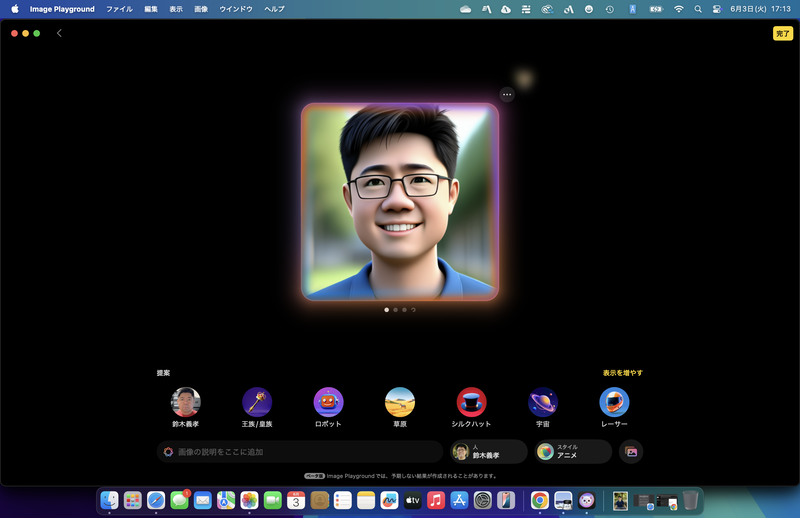Select the generated portrait image

(x=400, y=202)
